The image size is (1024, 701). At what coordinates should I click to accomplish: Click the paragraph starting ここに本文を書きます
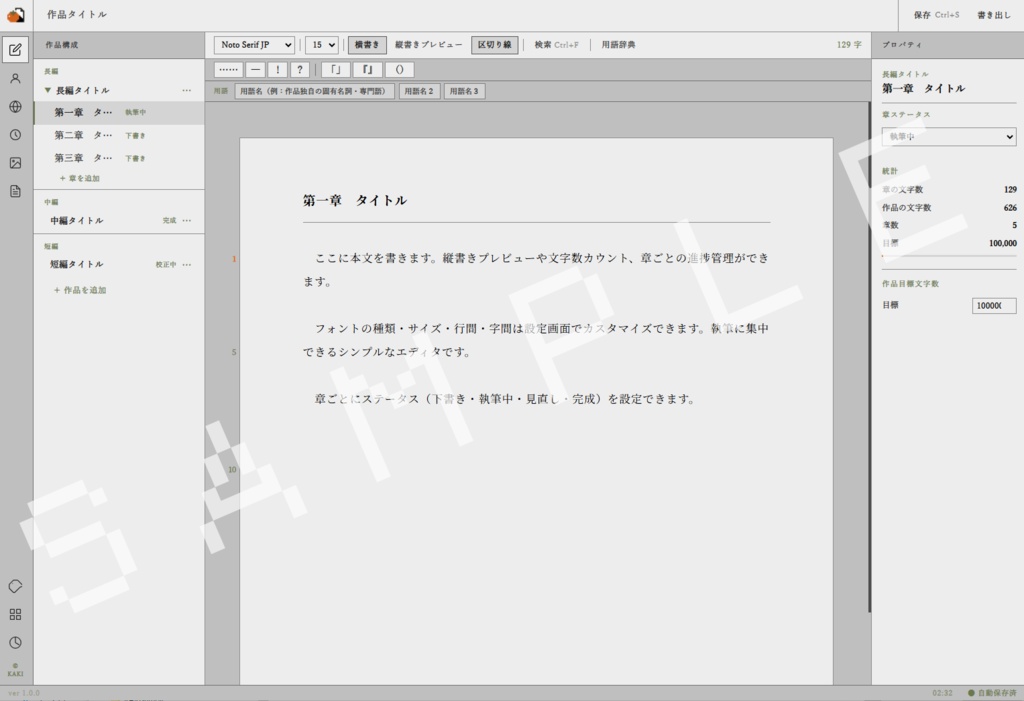(x=536, y=270)
